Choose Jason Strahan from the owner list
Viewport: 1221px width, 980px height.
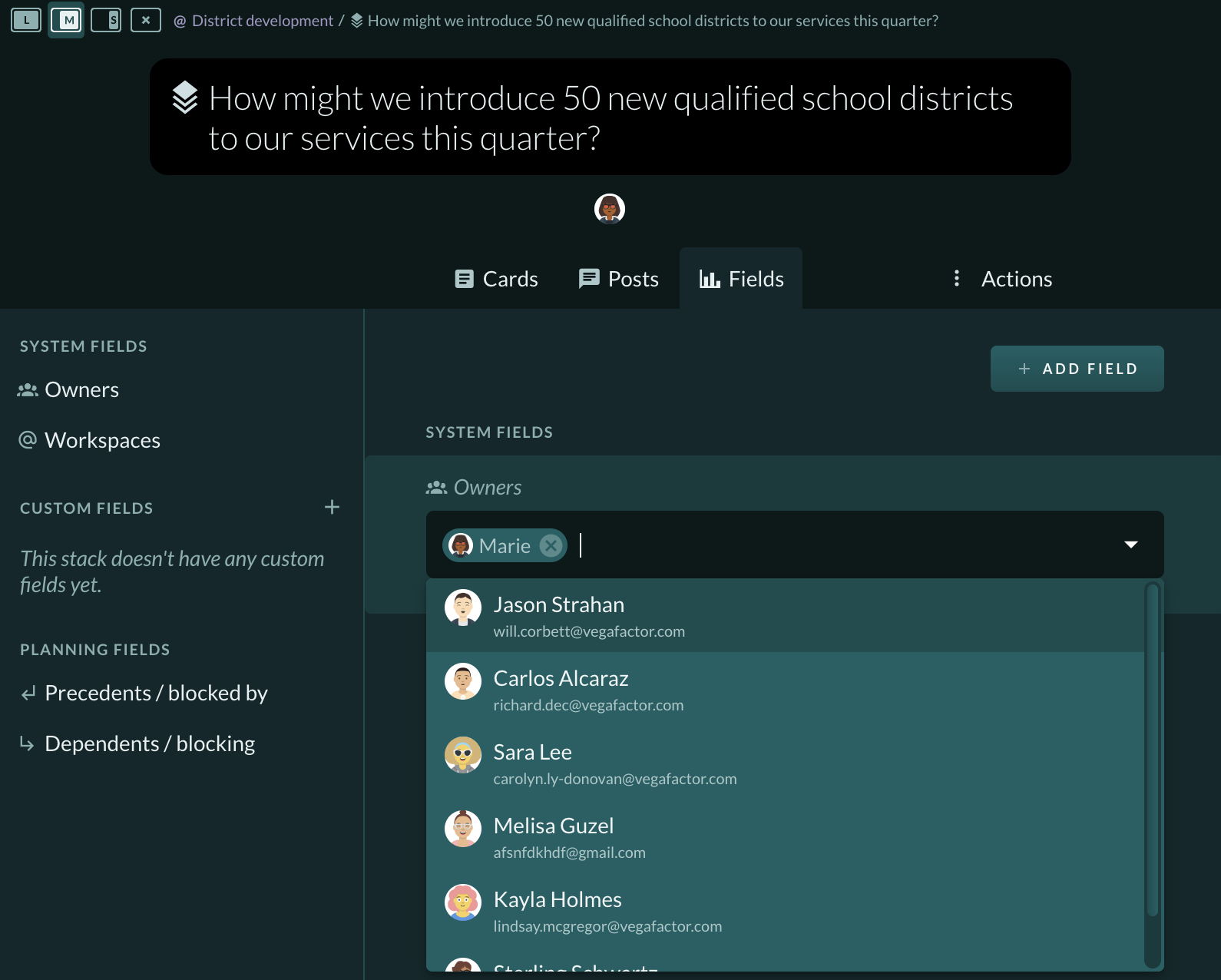pos(785,616)
